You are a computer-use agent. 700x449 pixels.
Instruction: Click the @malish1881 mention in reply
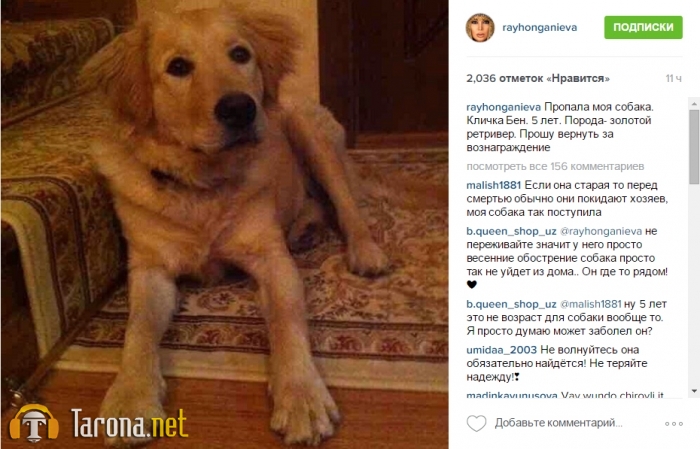pyautogui.click(x=591, y=304)
